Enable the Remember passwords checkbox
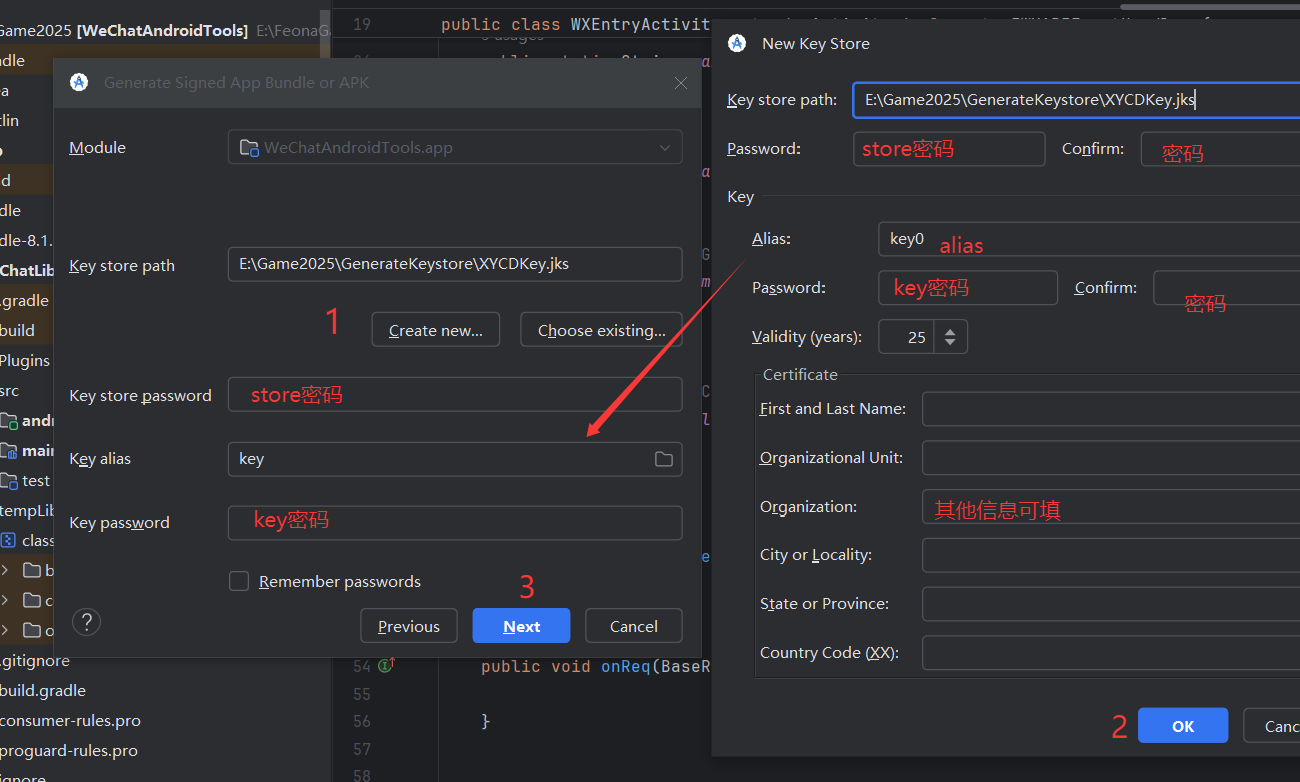Viewport: 1300px width, 782px height. tap(239, 581)
